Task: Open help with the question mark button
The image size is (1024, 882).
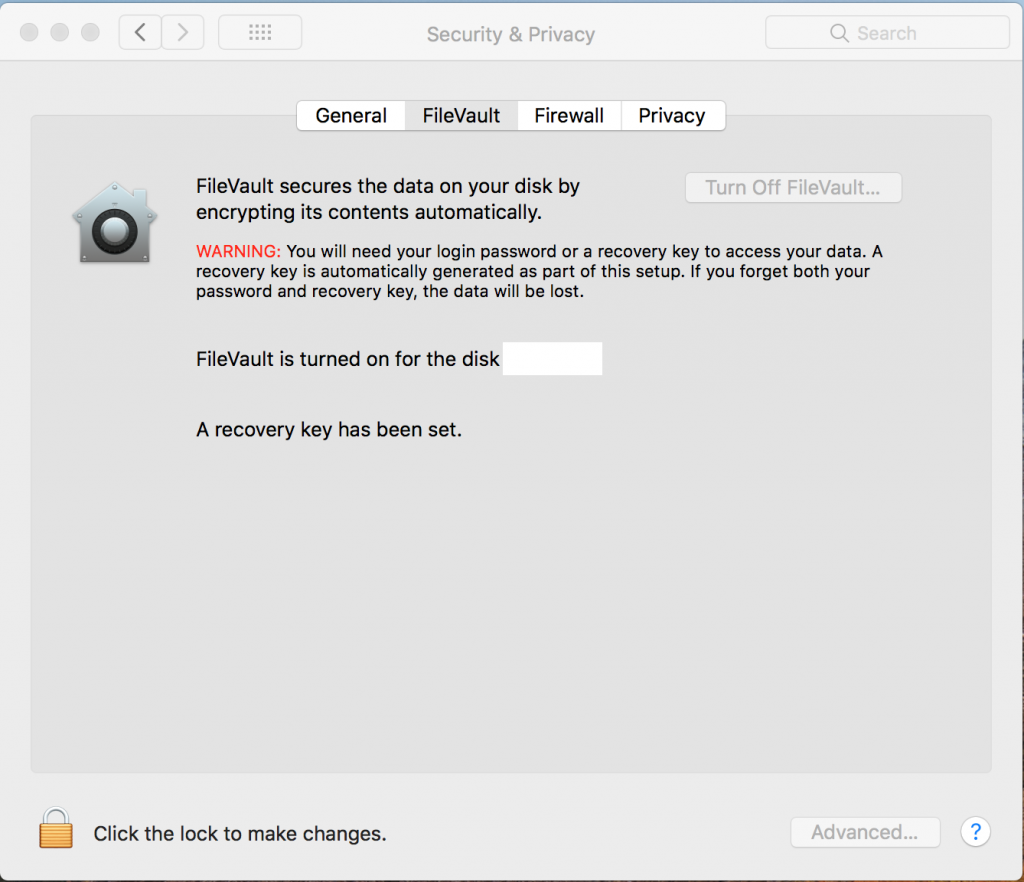Action: 975,832
